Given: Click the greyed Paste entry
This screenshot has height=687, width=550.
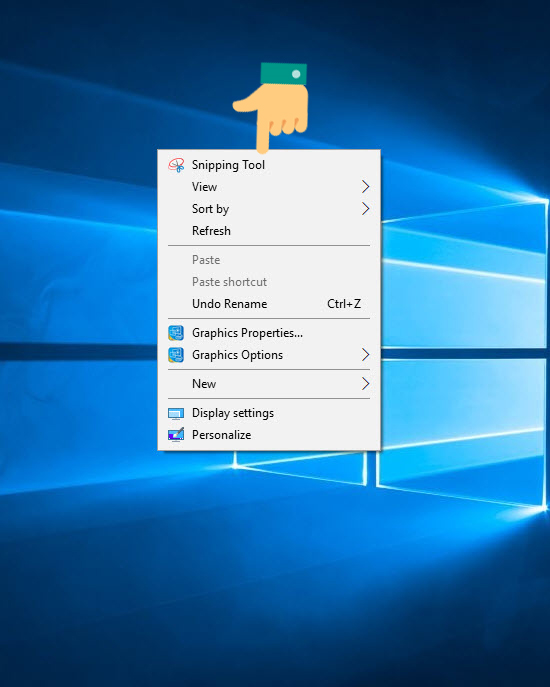Looking at the screenshot, I should 269,260.
